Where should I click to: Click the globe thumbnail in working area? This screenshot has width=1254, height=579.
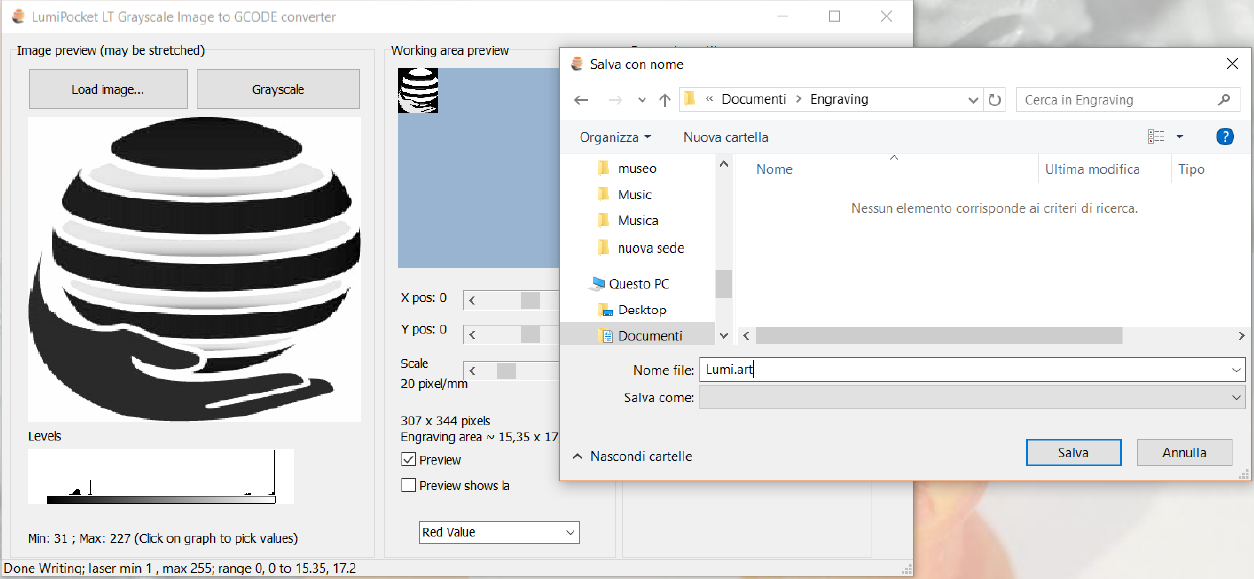418,90
